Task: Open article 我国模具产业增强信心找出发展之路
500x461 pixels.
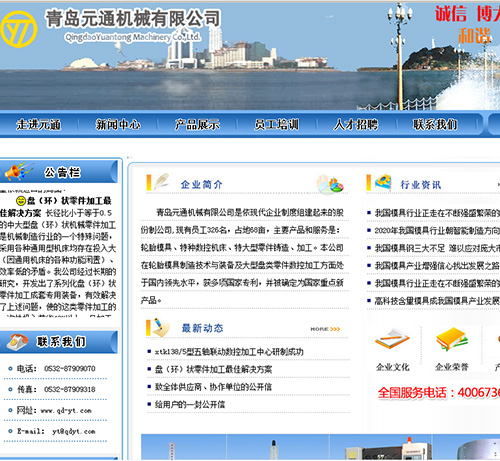Action: [437, 266]
